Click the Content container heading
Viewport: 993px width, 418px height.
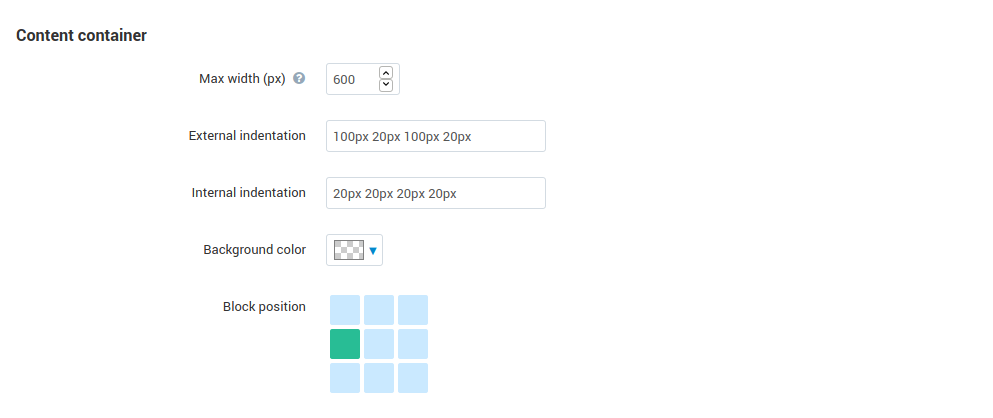click(81, 35)
